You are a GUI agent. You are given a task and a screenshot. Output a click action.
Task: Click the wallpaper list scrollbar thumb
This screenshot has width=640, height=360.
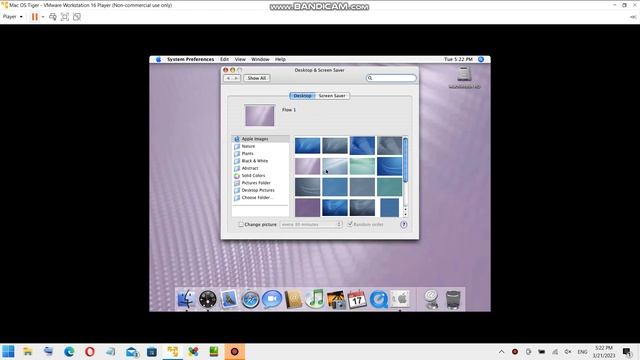pos(405,160)
